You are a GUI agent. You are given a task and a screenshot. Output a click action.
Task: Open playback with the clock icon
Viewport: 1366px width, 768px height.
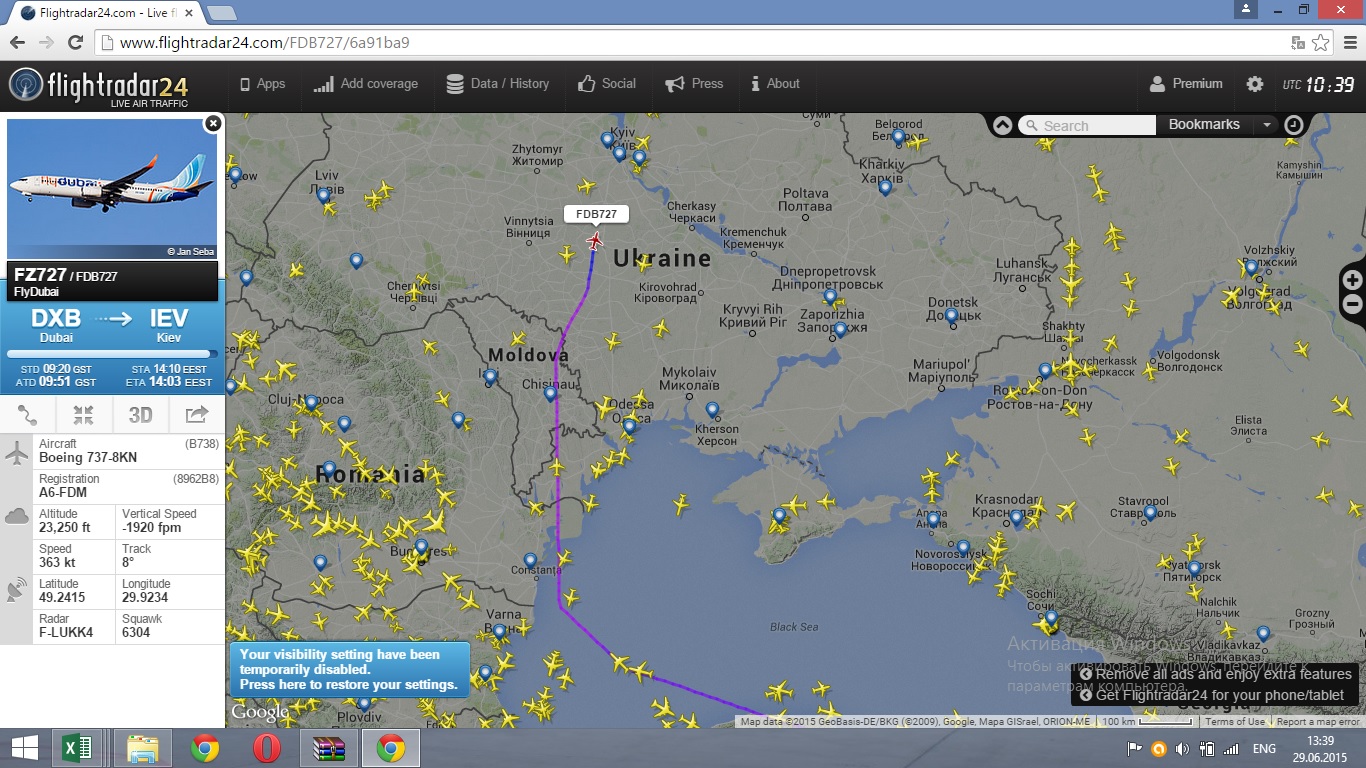1294,125
